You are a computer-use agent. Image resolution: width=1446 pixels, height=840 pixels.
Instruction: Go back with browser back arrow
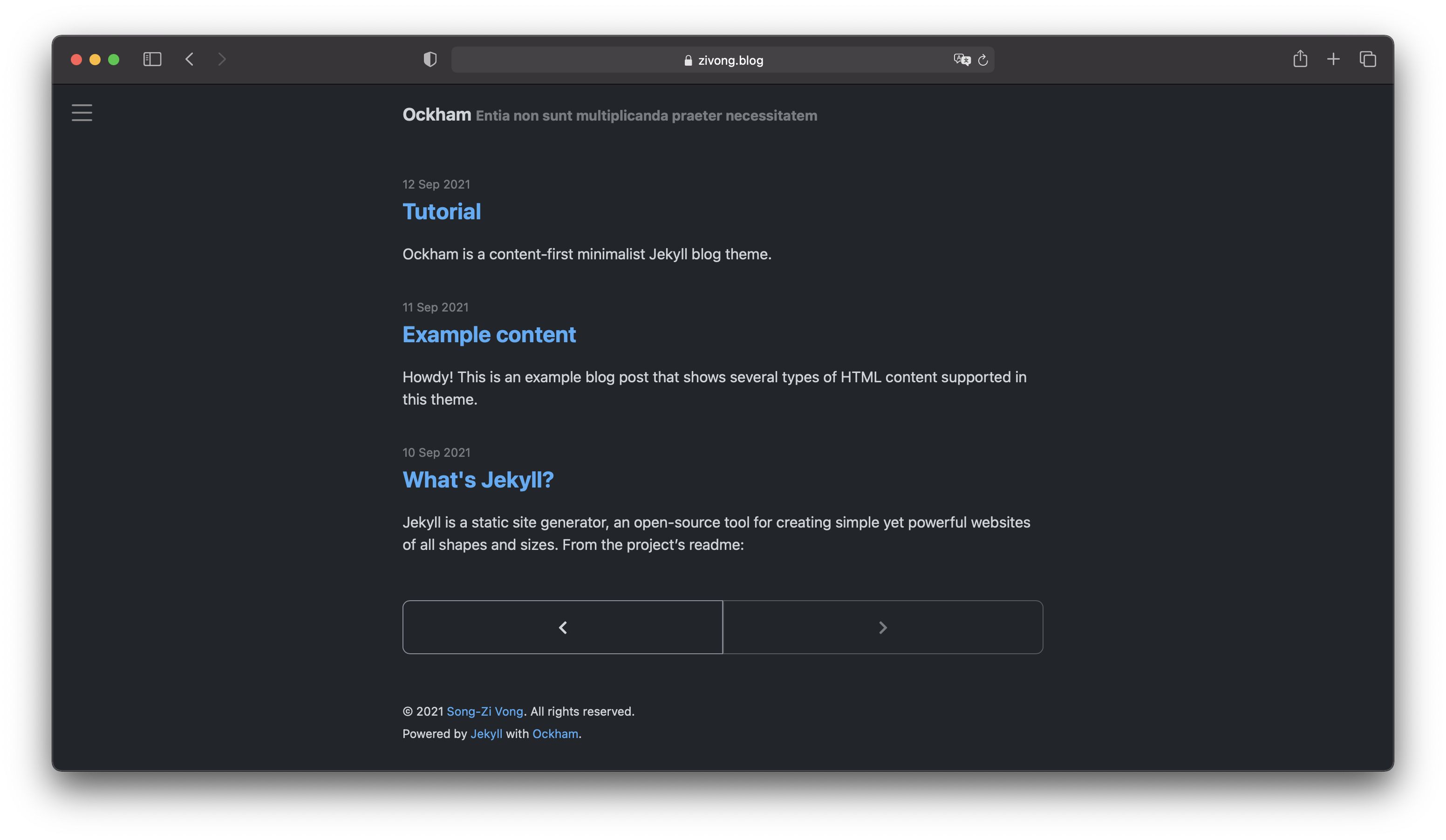(189, 59)
